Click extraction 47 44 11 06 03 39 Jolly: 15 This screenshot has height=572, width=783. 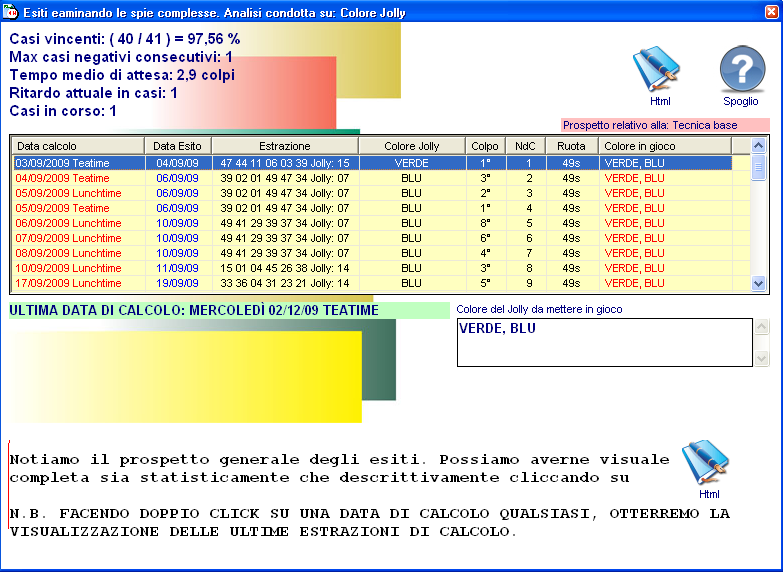(x=285, y=163)
